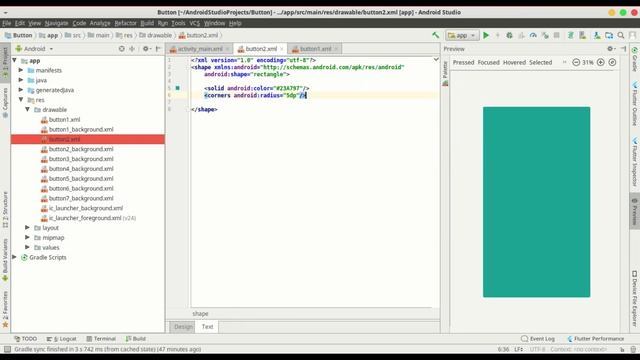Expand the manifests folder
Image resolution: width=640 pixels, height=360 pixels.
coord(21,70)
